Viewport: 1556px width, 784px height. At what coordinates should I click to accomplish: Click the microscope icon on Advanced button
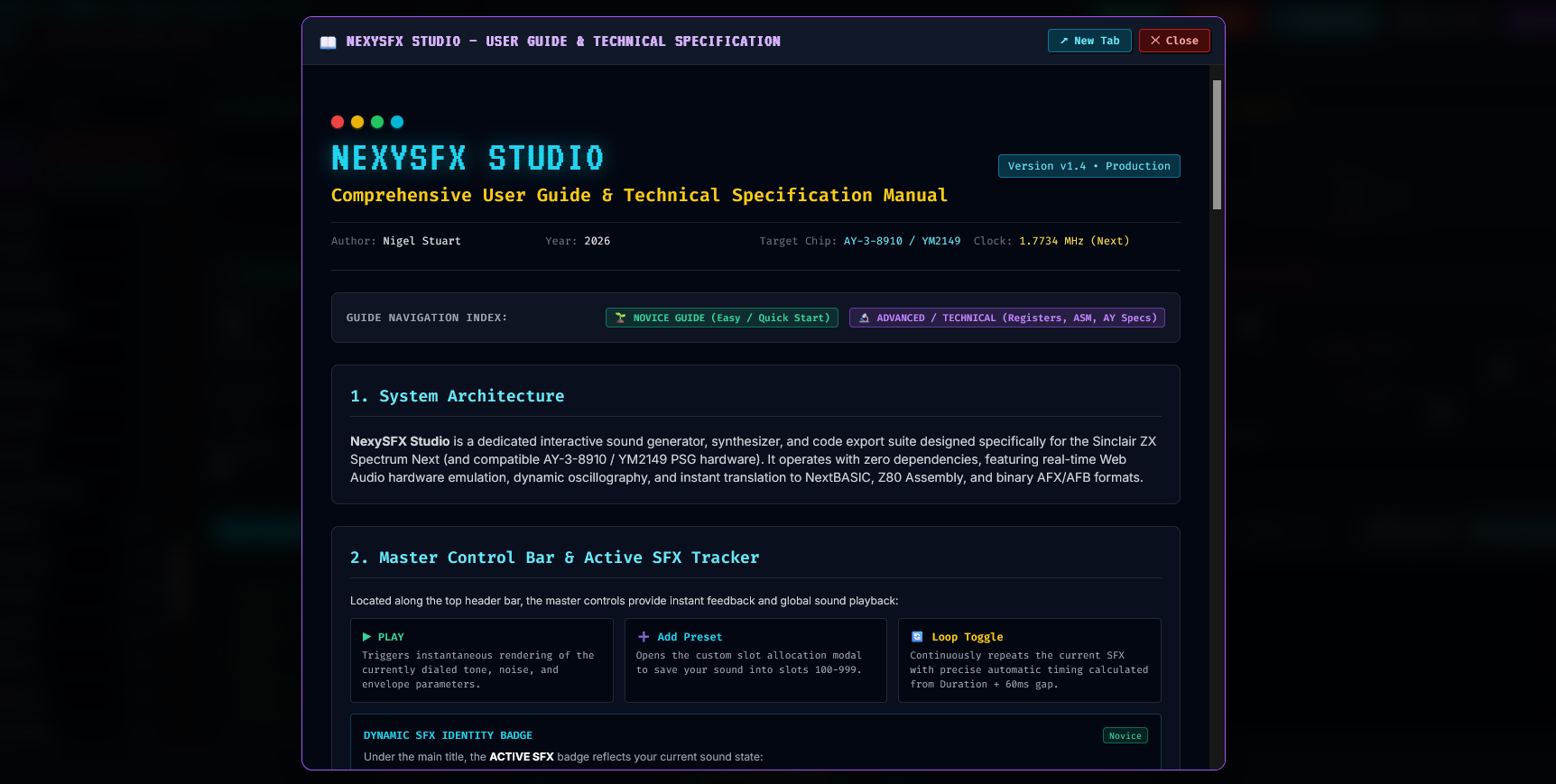(x=864, y=318)
